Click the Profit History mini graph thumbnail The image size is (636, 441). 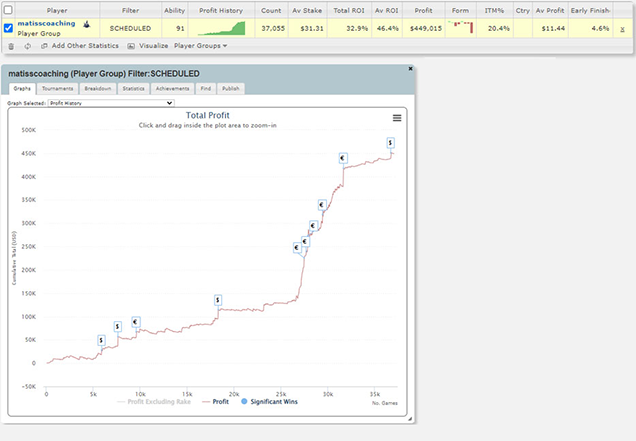(221, 28)
